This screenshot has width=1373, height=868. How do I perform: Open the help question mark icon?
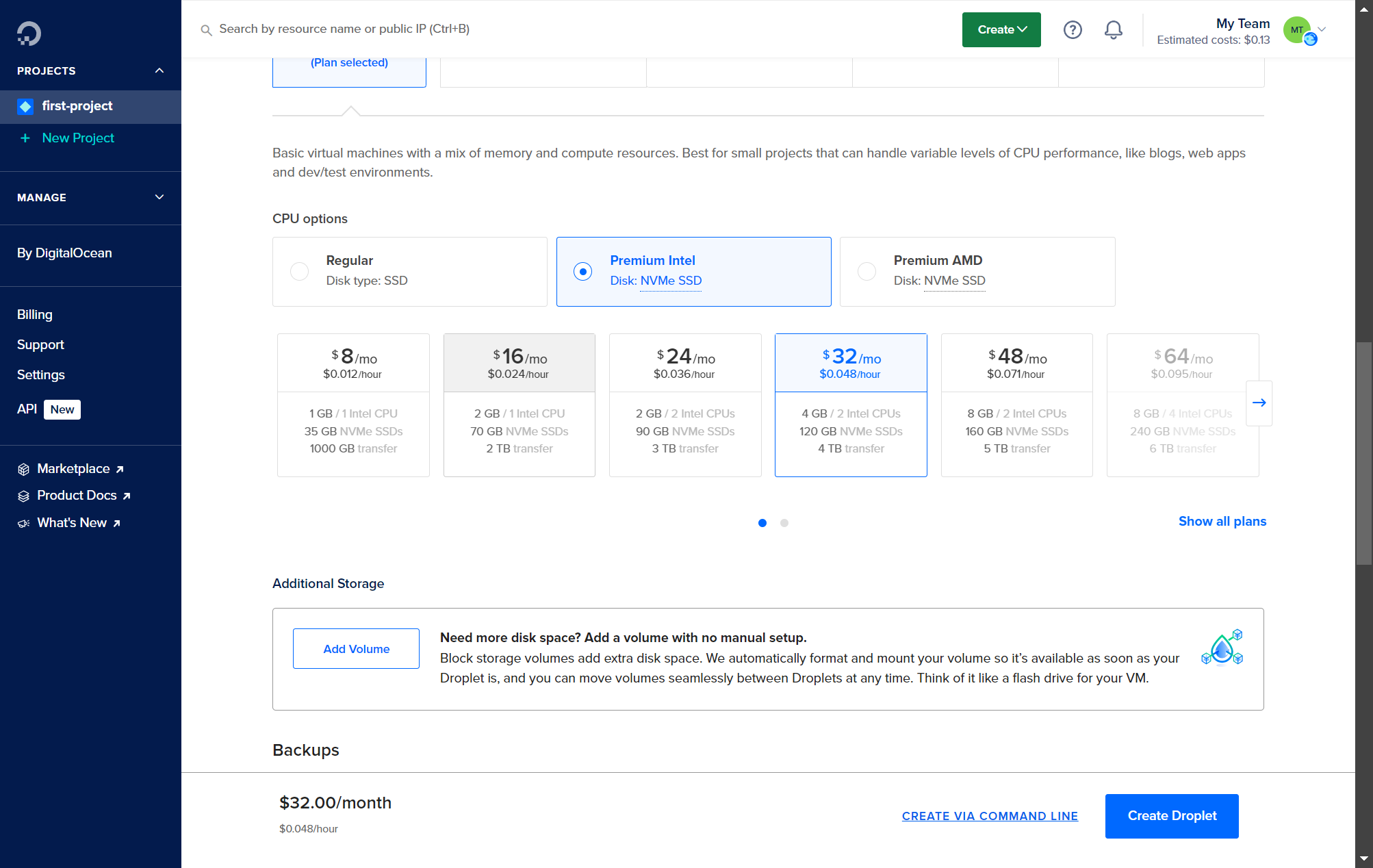pos(1073,29)
